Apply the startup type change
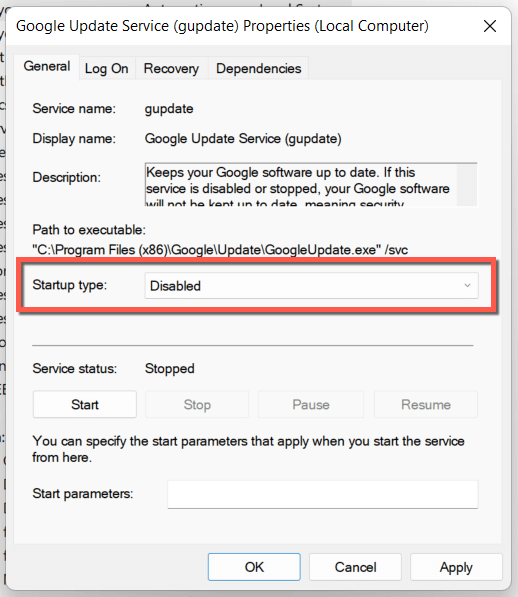Viewport: 518px width, 597px height. [x=456, y=567]
